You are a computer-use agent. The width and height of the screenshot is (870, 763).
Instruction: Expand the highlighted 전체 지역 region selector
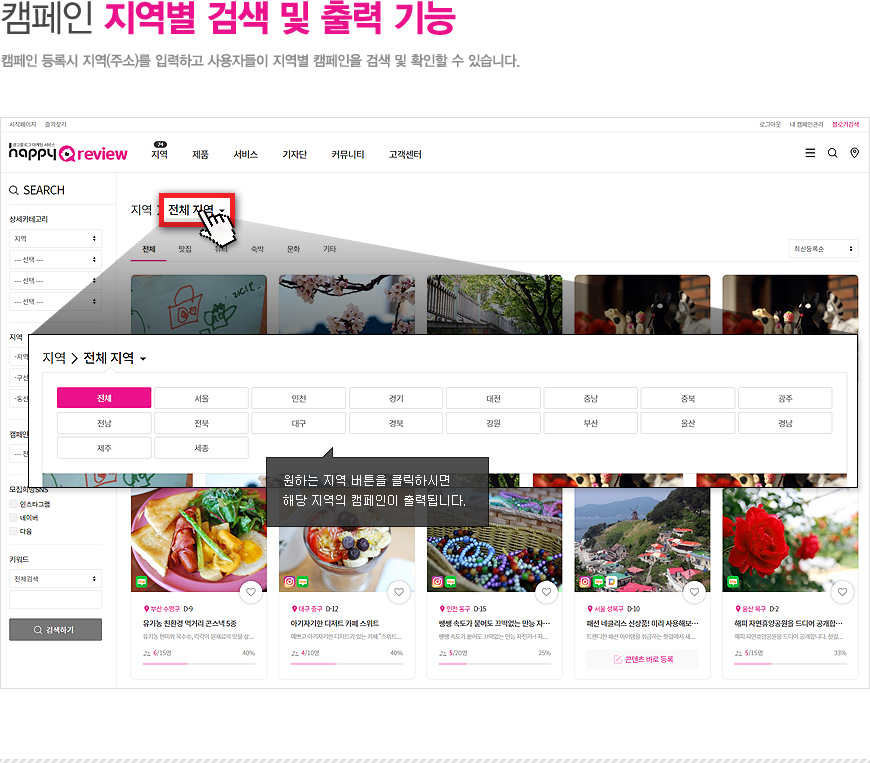(196, 210)
